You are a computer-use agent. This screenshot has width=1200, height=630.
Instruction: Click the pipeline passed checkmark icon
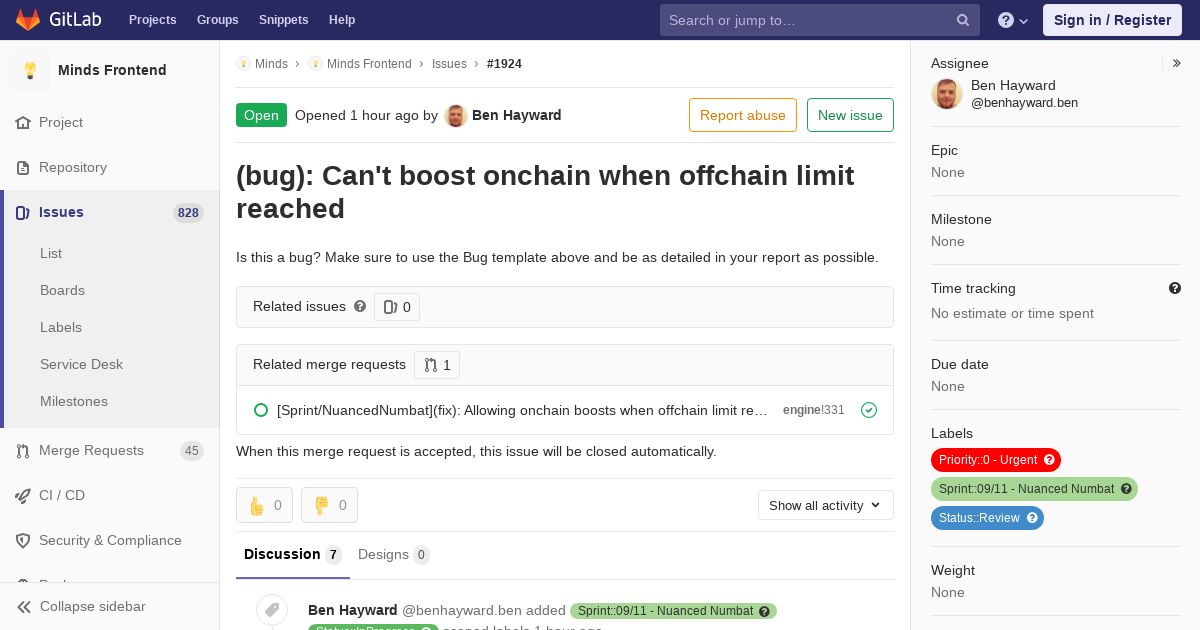click(869, 410)
